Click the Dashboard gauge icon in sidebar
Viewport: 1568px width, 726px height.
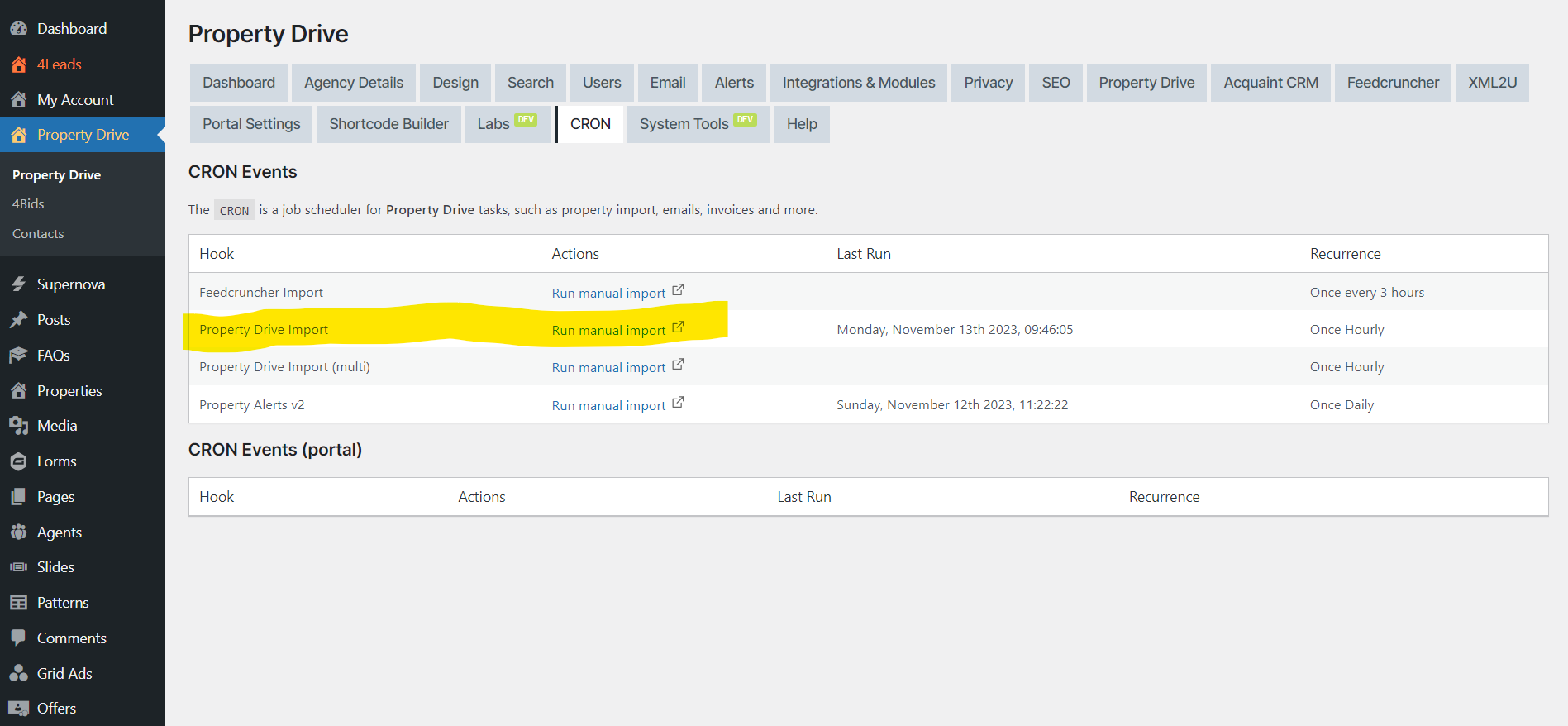click(18, 29)
